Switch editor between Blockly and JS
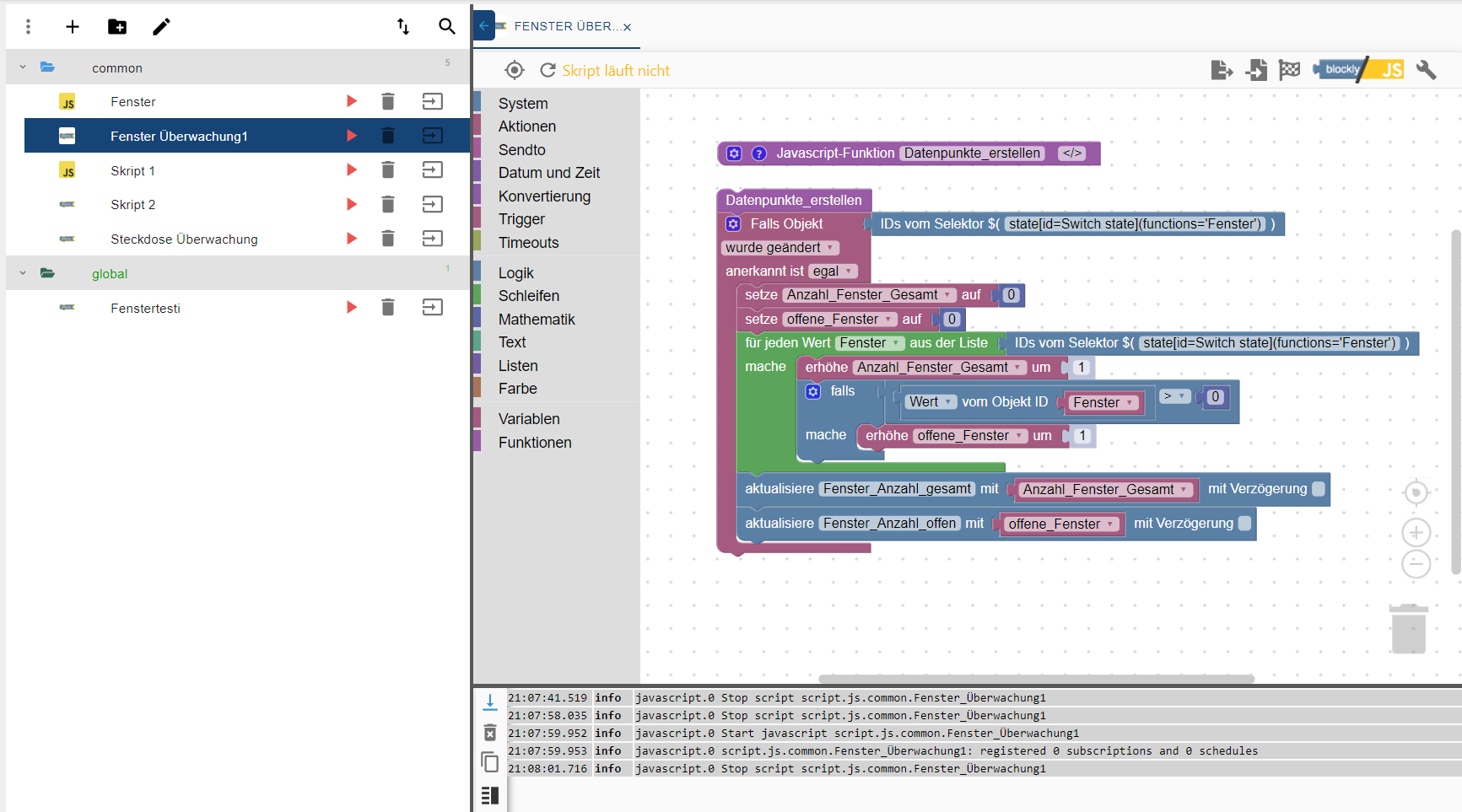 coord(1359,70)
